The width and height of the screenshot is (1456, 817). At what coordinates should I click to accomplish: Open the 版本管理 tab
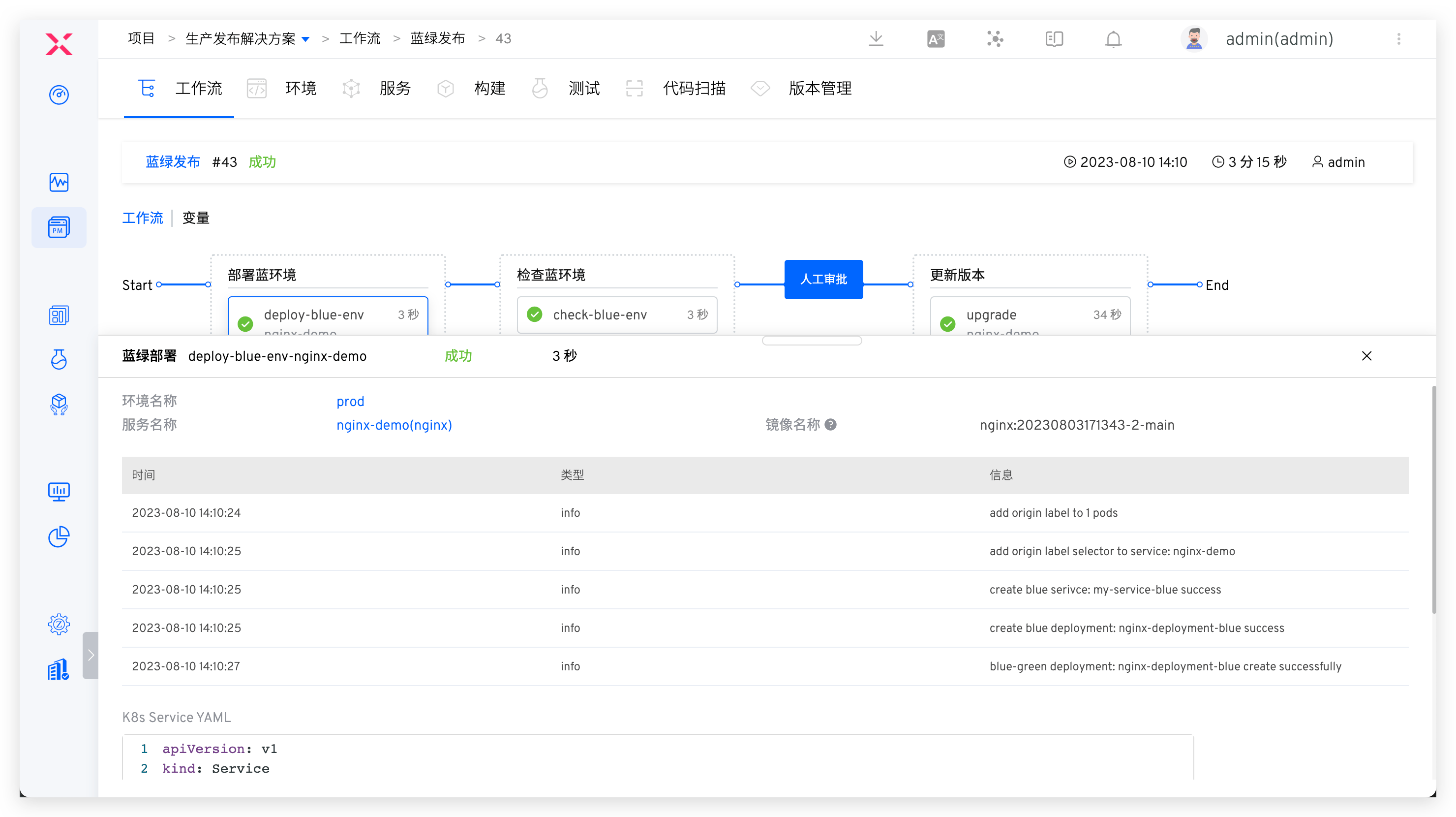[x=819, y=88]
